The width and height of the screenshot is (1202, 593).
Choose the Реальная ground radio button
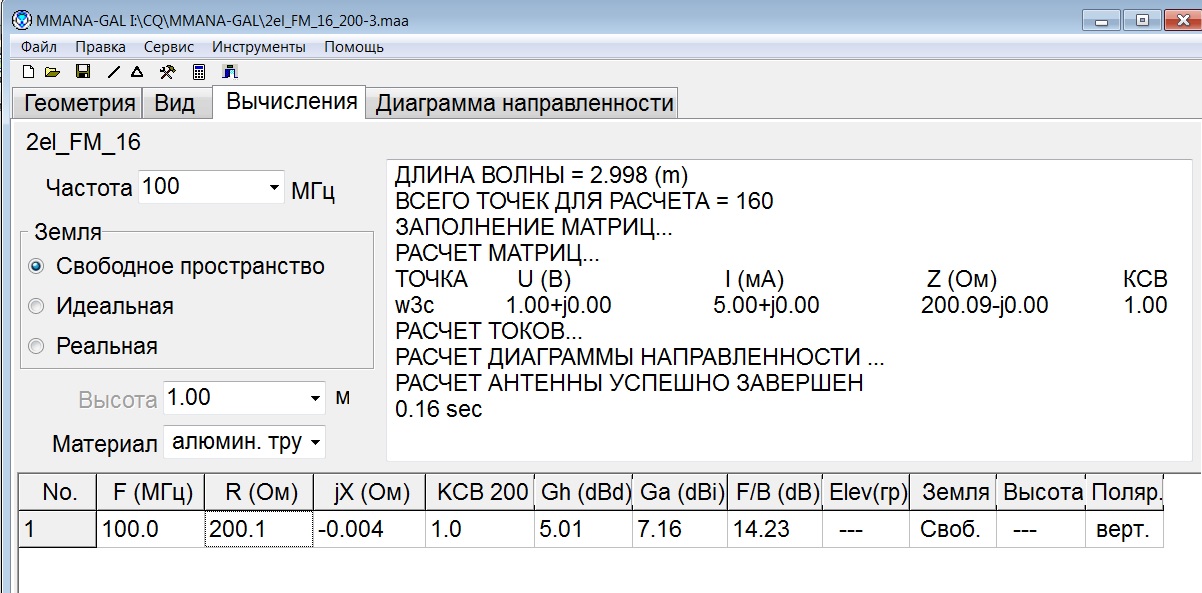[x=37, y=347]
